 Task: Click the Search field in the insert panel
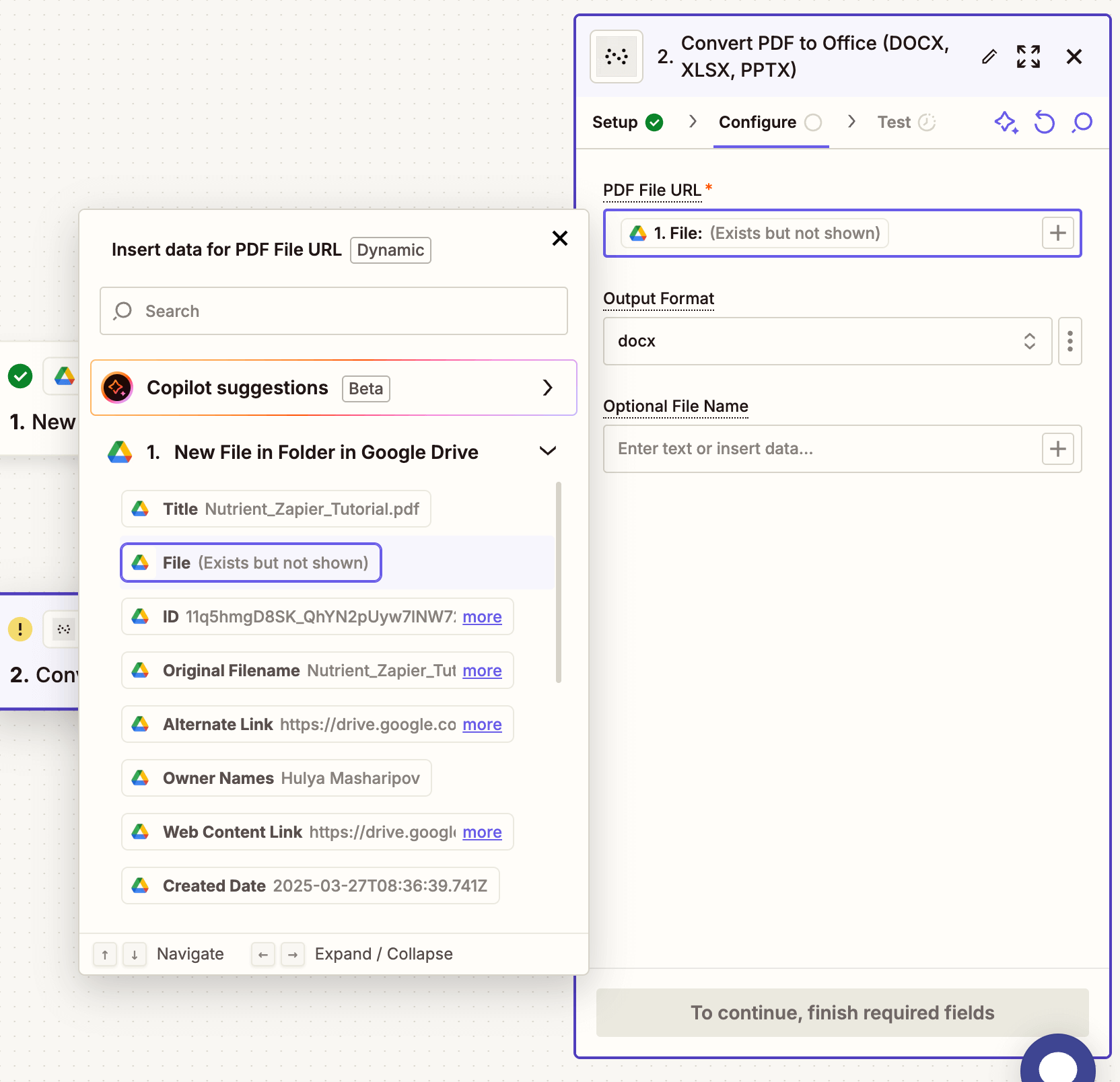coord(333,311)
